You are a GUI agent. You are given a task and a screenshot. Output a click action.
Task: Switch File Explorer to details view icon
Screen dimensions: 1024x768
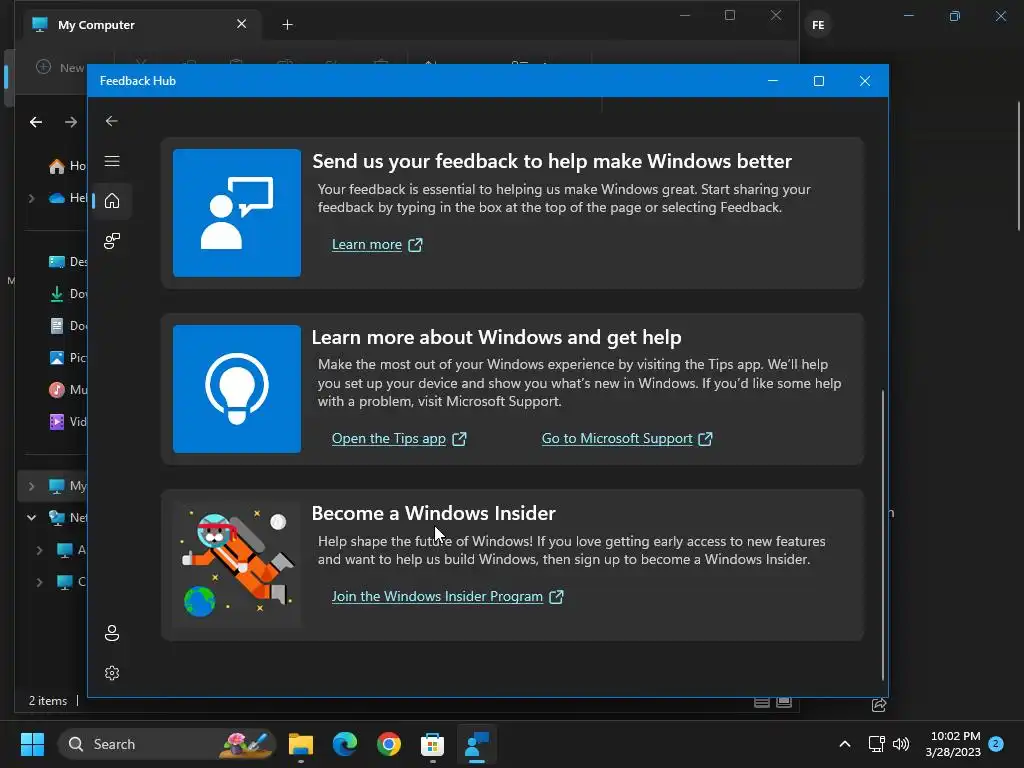[761, 703]
